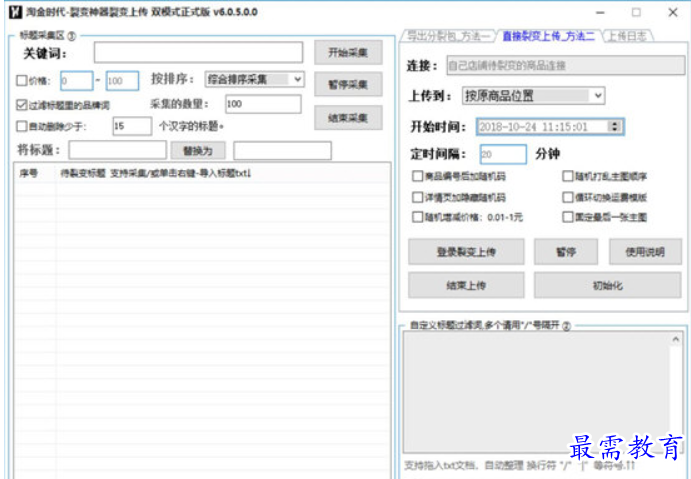The width and height of the screenshot is (691, 479).
Task: Open the 上传到 按原商品位置 dropdown
Action: point(533,96)
